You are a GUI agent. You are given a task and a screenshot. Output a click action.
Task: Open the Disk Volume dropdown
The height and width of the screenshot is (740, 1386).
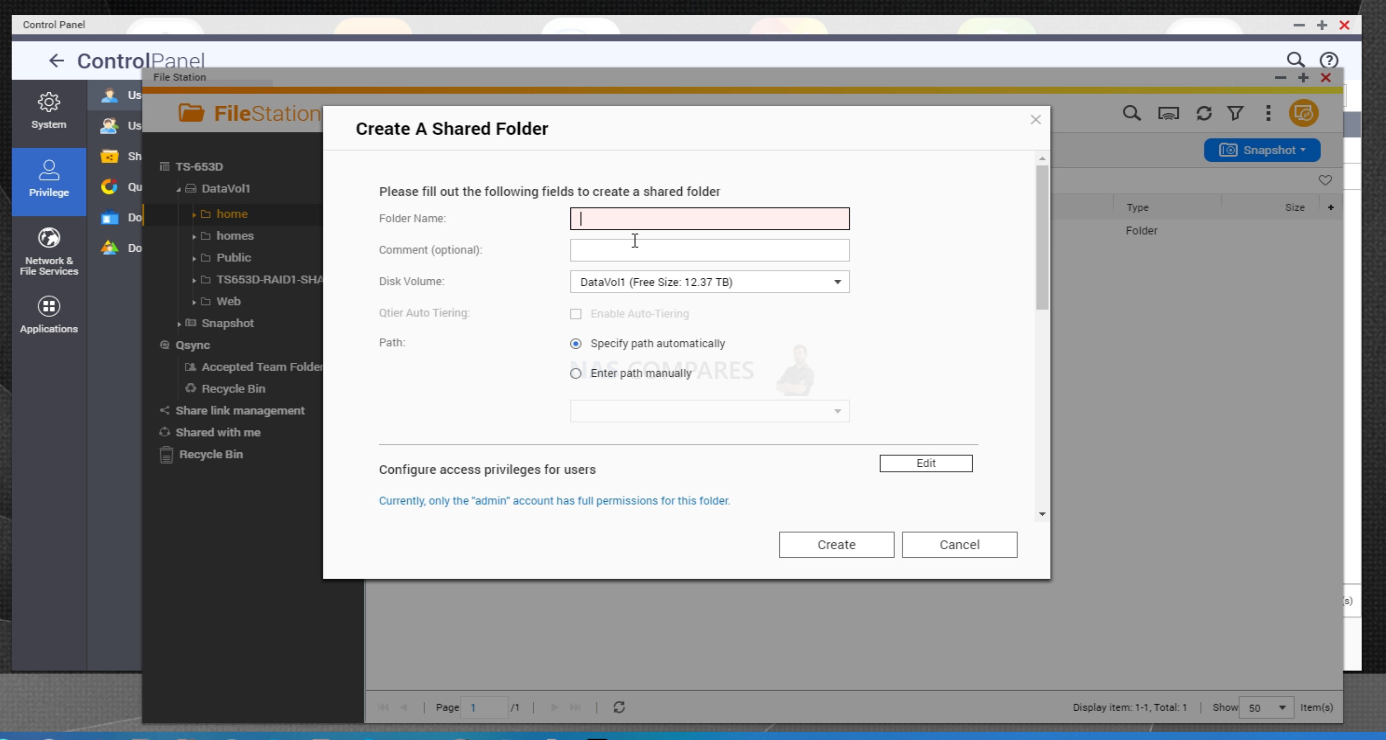click(x=710, y=282)
